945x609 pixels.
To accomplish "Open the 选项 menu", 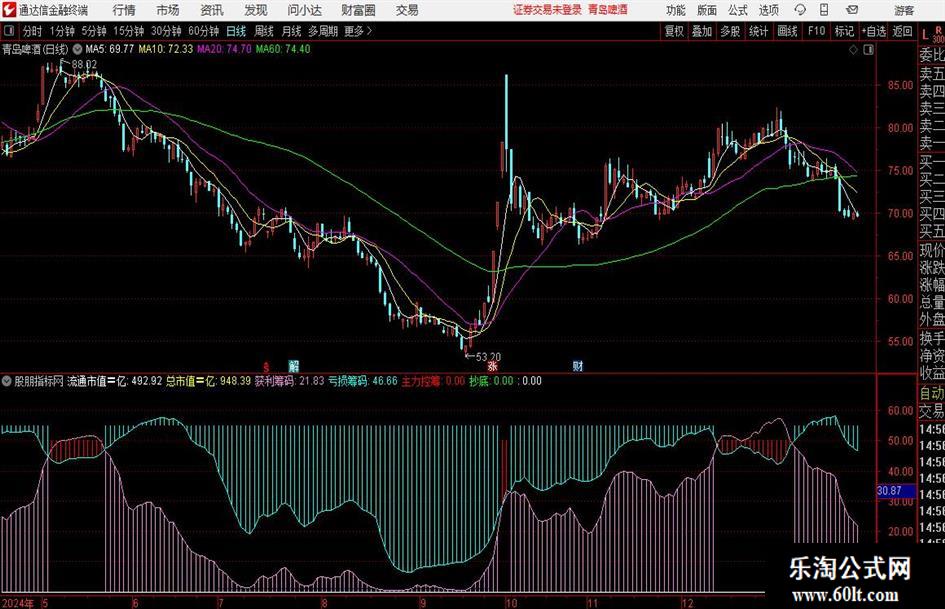I will (x=768, y=10).
